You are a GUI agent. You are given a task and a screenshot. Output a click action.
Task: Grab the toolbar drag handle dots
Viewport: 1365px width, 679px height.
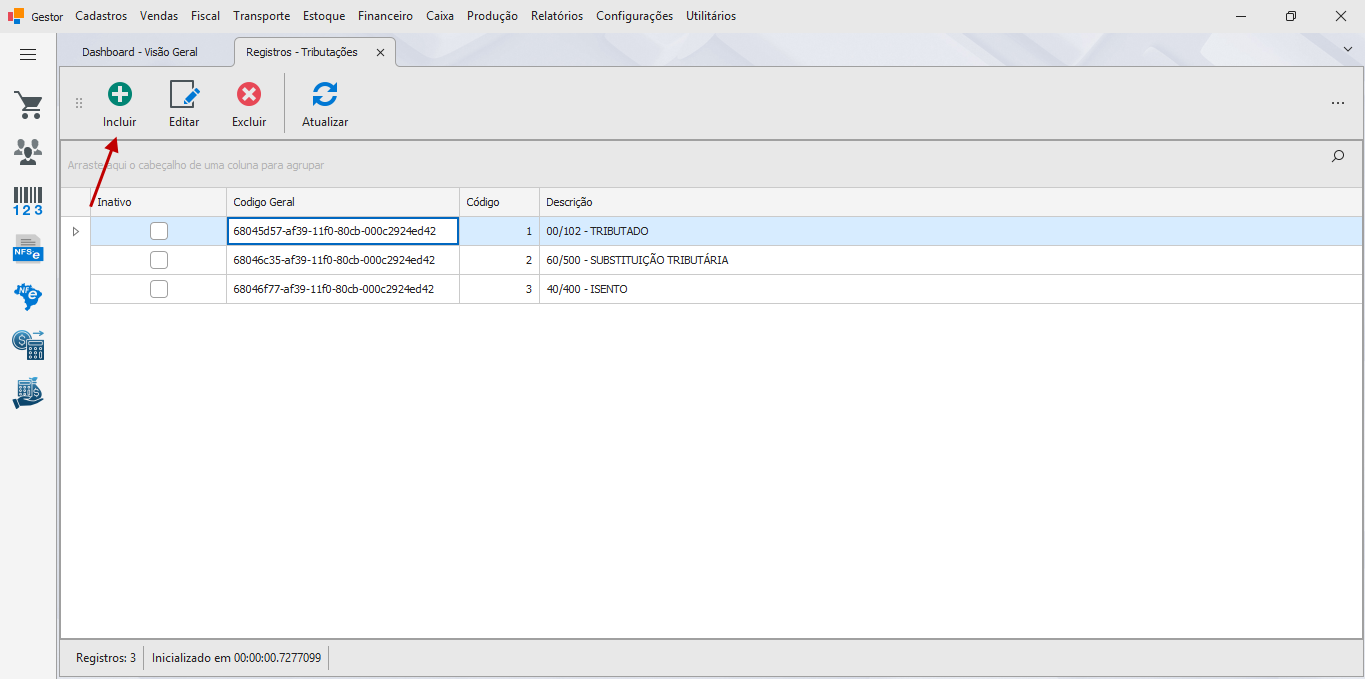coord(79,103)
